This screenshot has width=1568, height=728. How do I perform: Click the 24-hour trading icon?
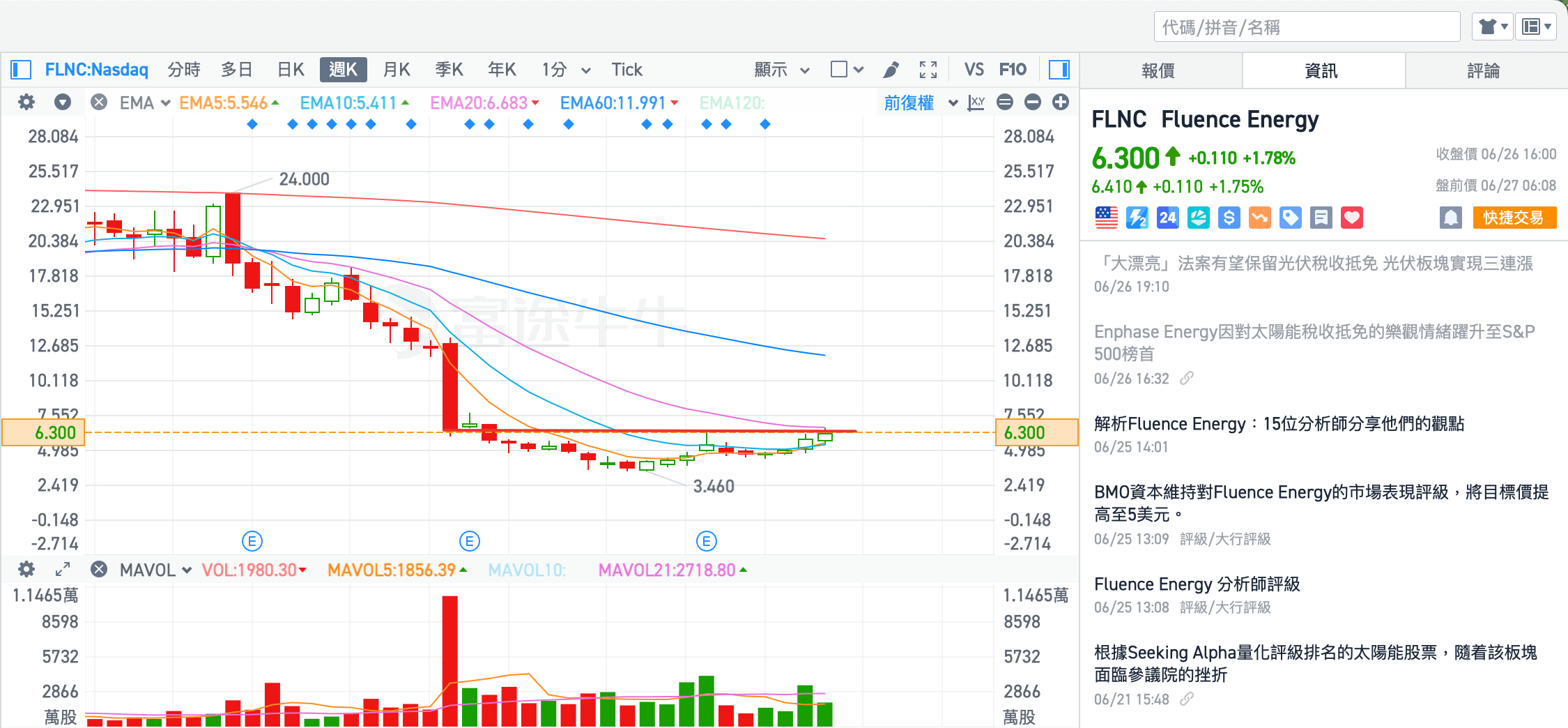(x=1168, y=218)
